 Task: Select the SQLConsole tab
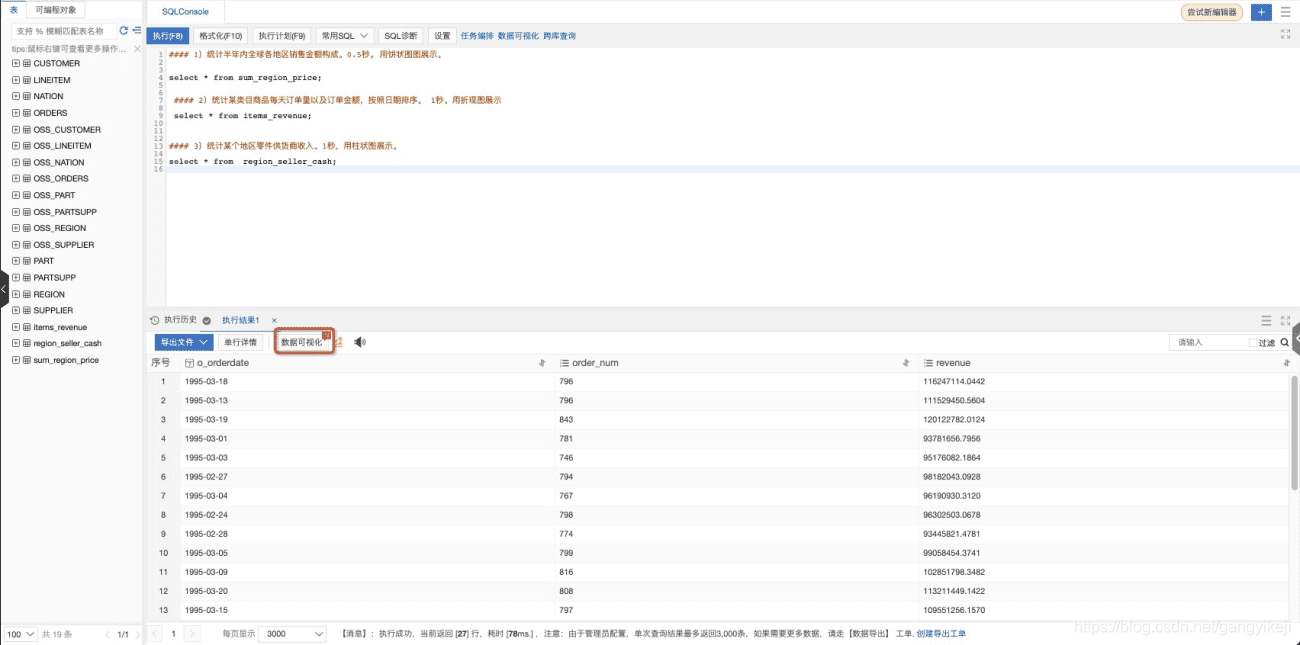[x=185, y=12]
